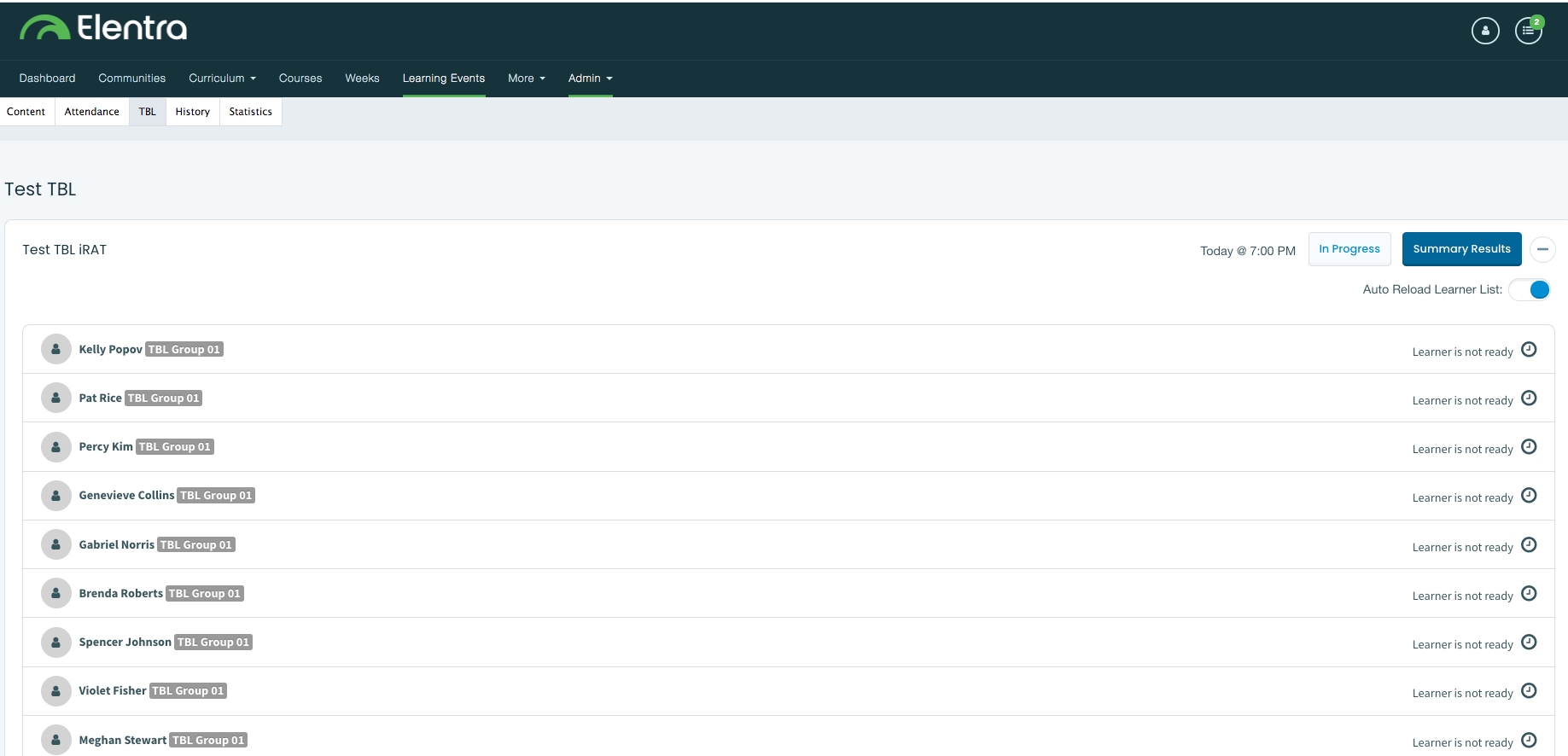
Task: Click Genevieve Collins' avatar icon
Action: coord(55,496)
